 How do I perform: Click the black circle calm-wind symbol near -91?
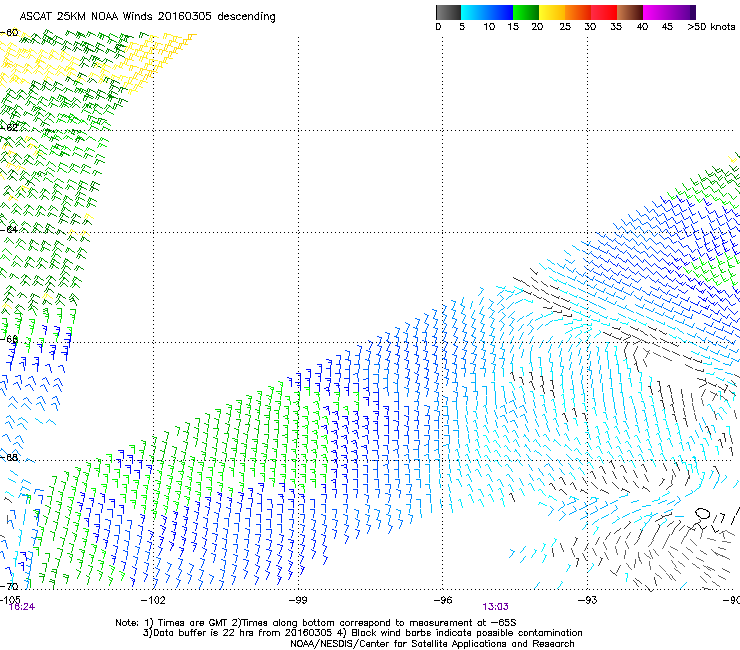pyautogui.click(x=702, y=513)
